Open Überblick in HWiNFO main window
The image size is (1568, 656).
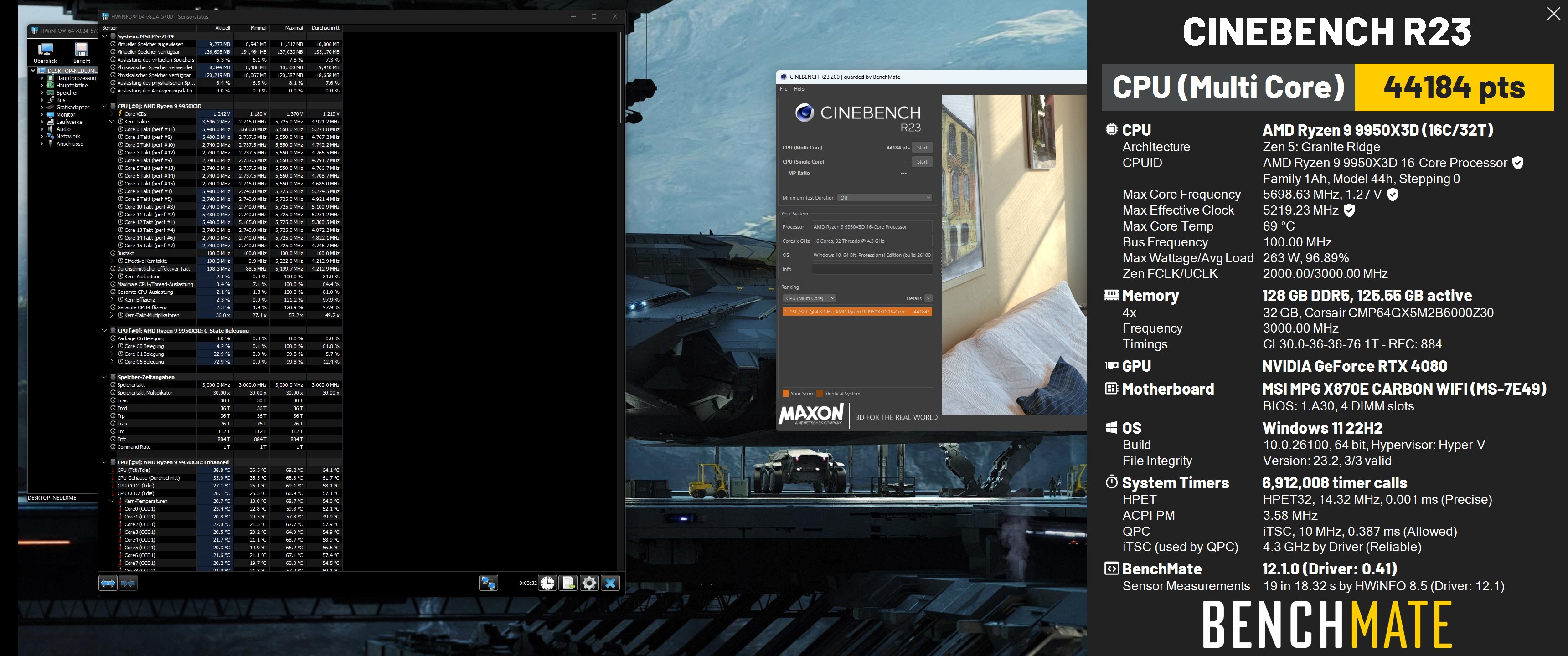45,53
